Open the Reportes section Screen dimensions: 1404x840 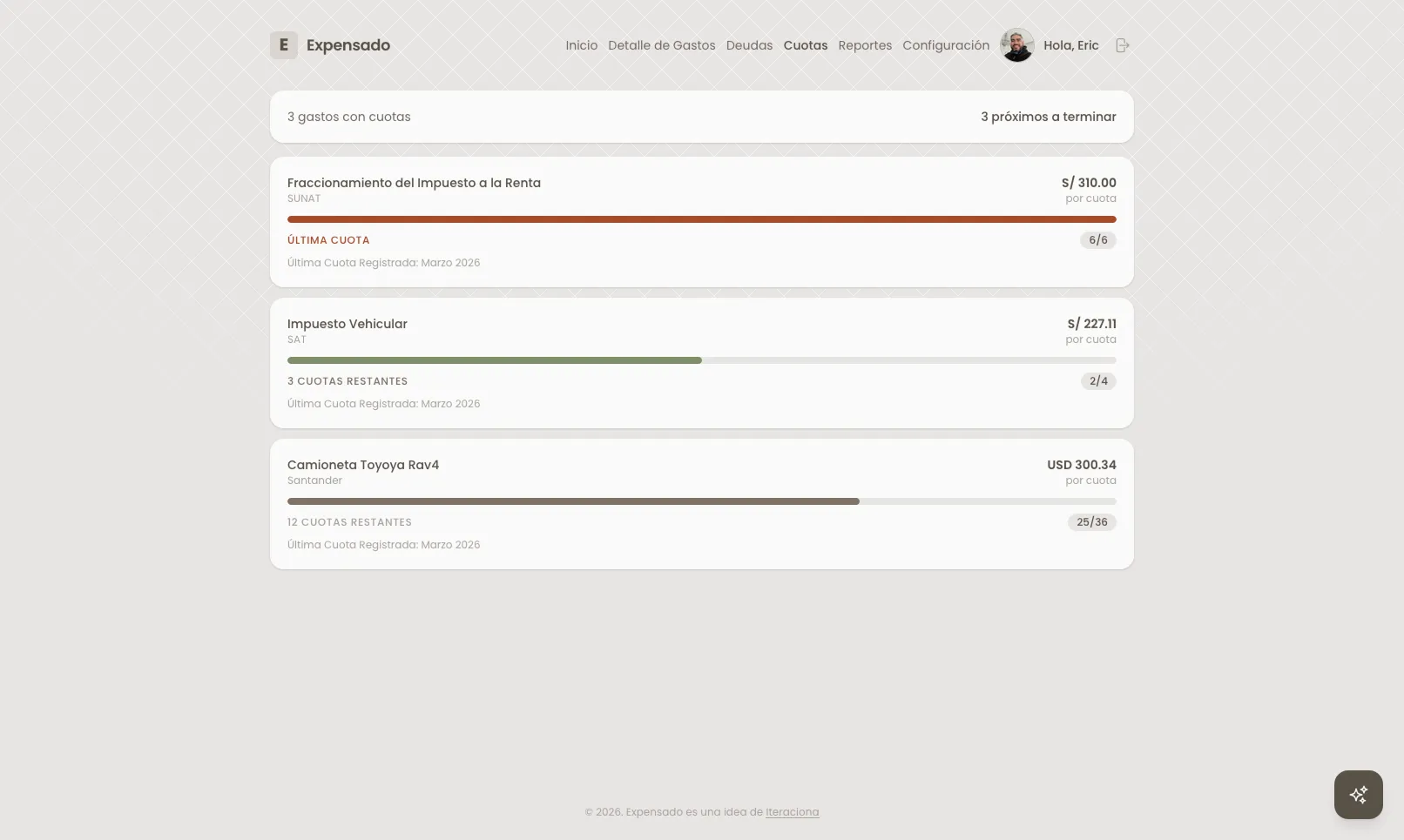click(x=865, y=45)
